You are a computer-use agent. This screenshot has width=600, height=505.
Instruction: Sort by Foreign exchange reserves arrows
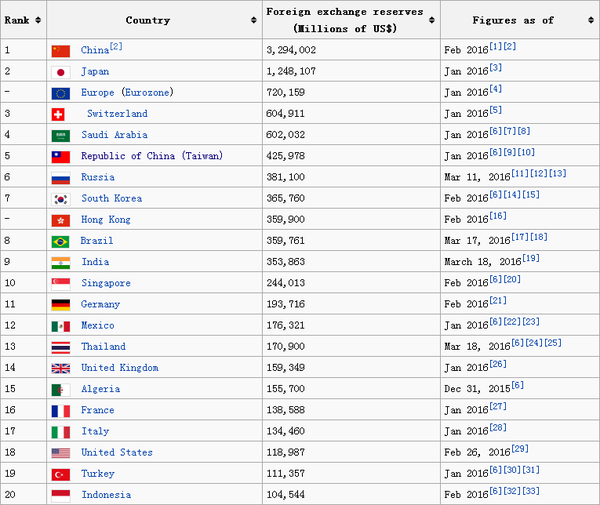pos(432,20)
